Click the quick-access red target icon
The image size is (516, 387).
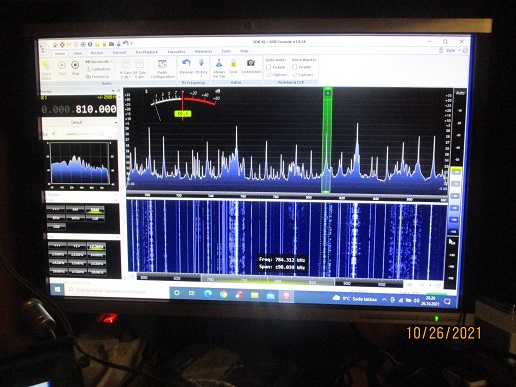[62, 44]
